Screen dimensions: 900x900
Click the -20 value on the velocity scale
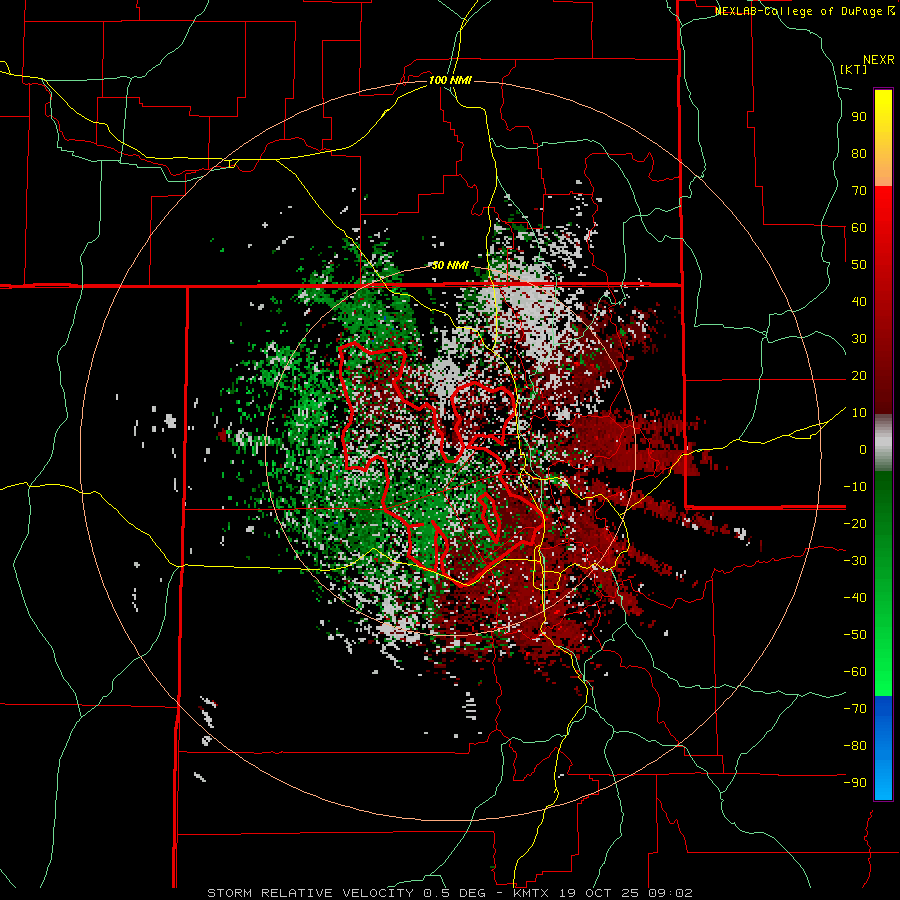[x=855, y=524]
